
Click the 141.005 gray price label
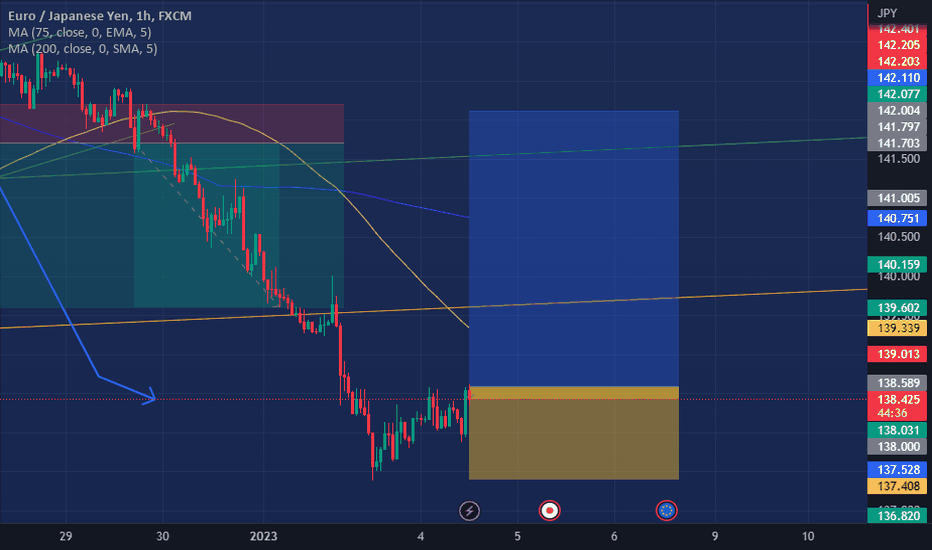[898, 198]
